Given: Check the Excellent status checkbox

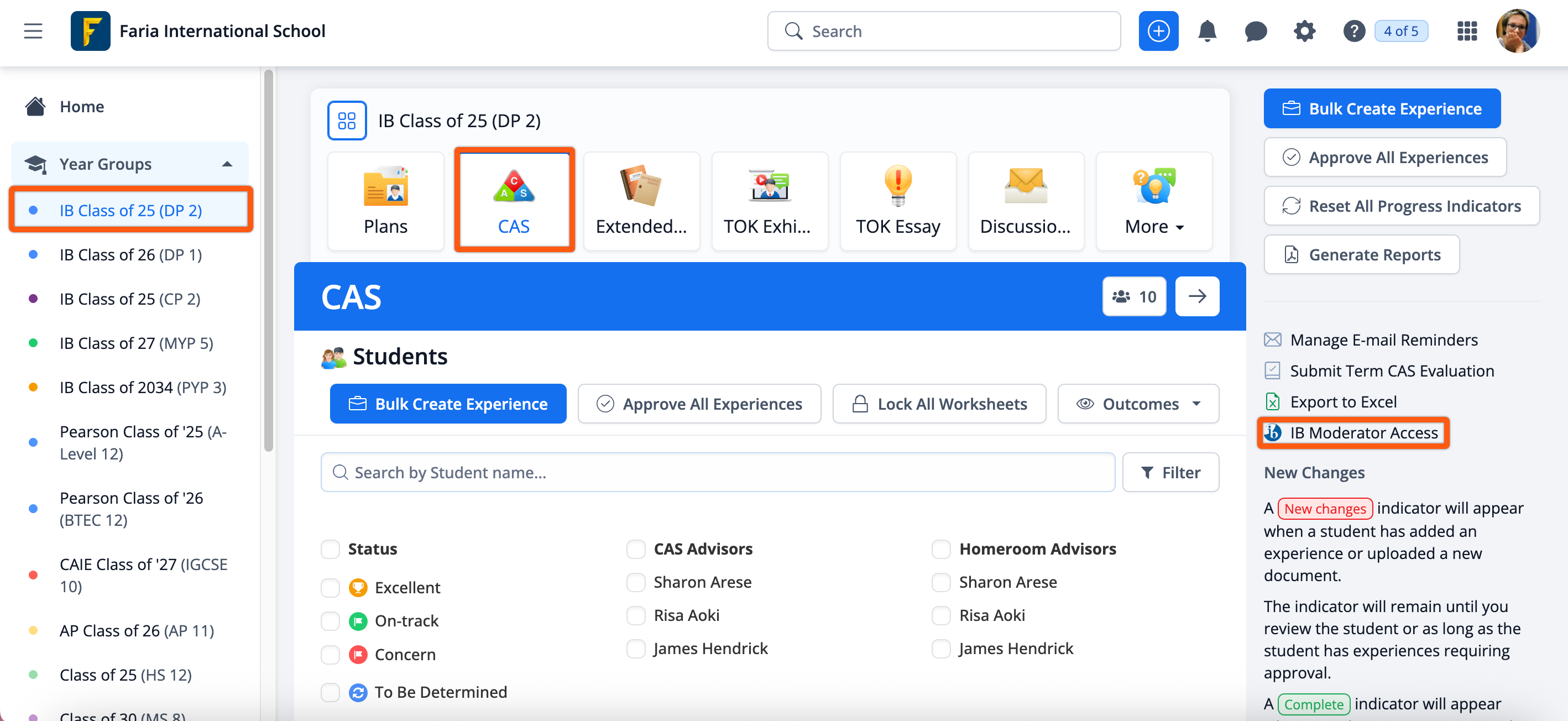Looking at the screenshot, I should click(330, 588).
